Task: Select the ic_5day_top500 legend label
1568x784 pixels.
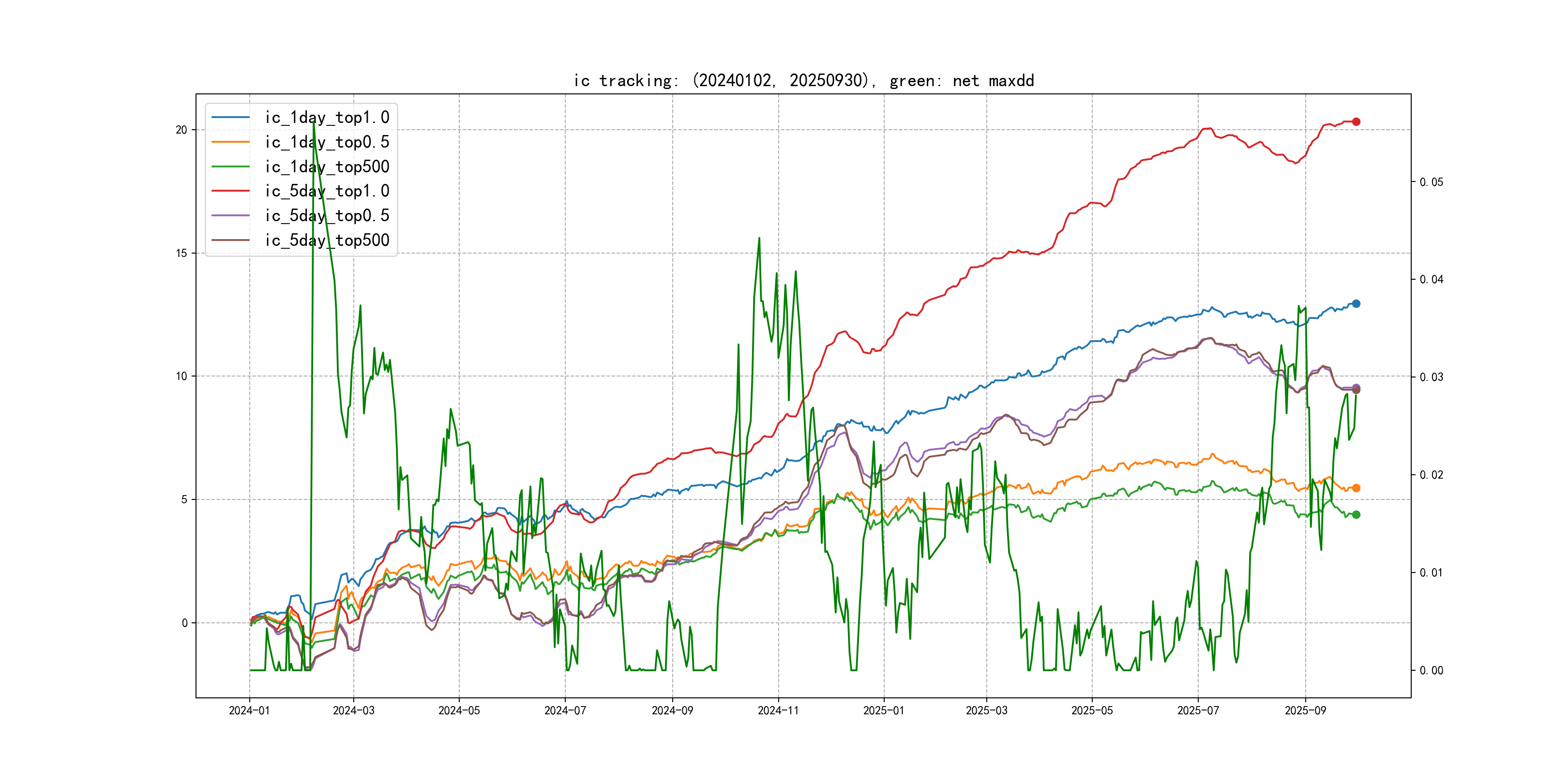Action: (327, 241)
